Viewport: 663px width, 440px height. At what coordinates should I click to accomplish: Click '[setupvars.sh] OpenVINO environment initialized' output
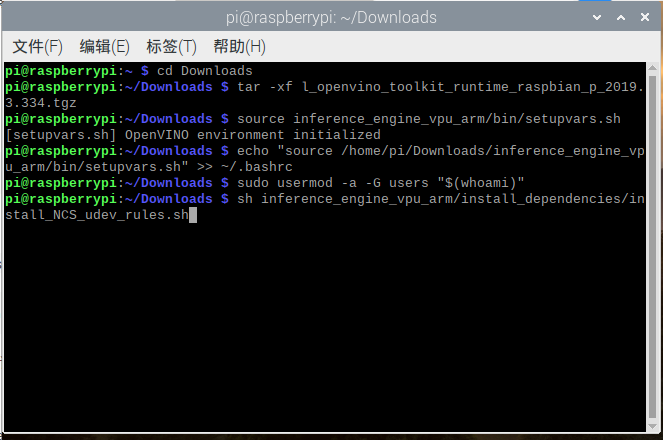(x=193, y=135)
